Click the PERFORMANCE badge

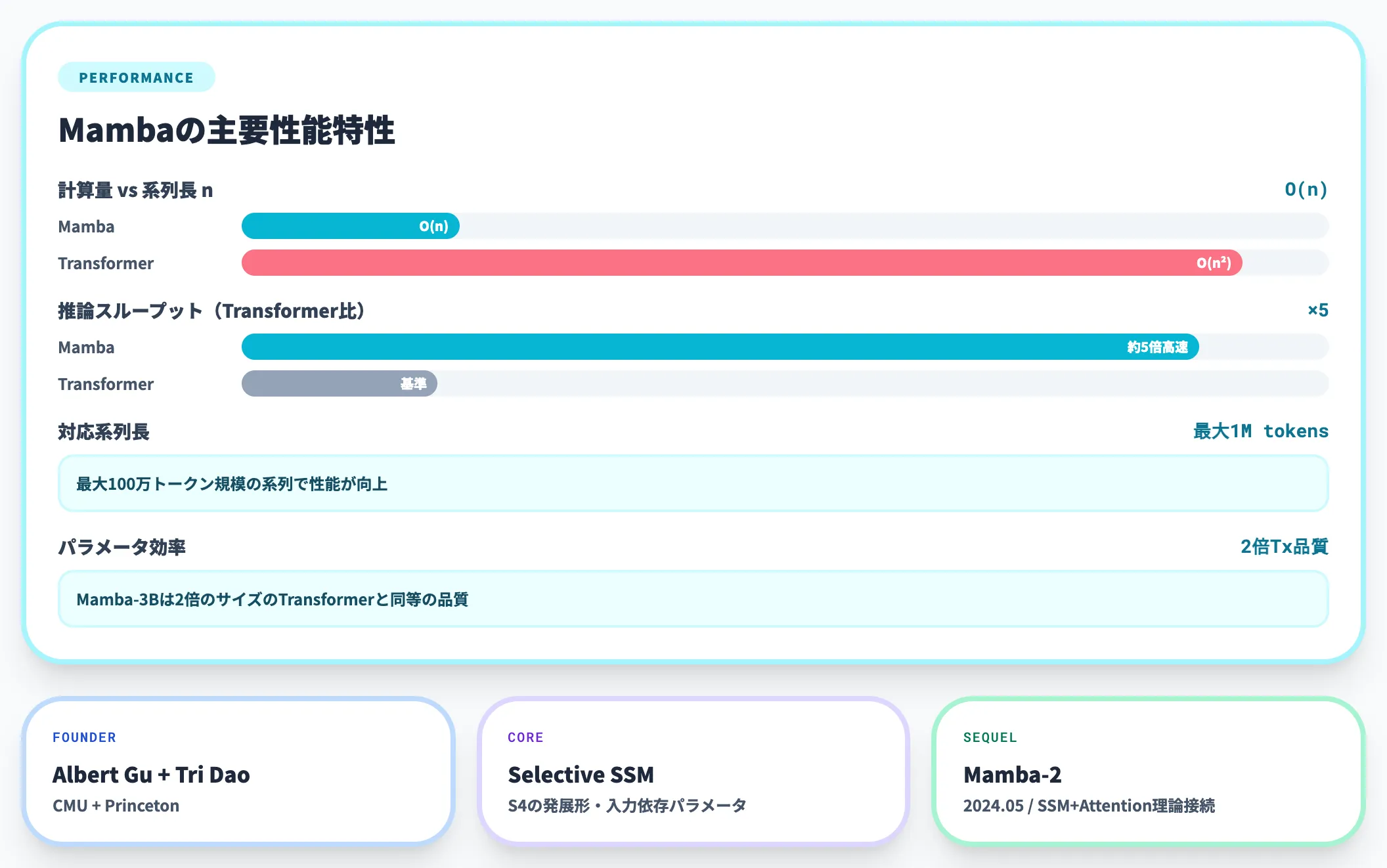click(136, 77)
